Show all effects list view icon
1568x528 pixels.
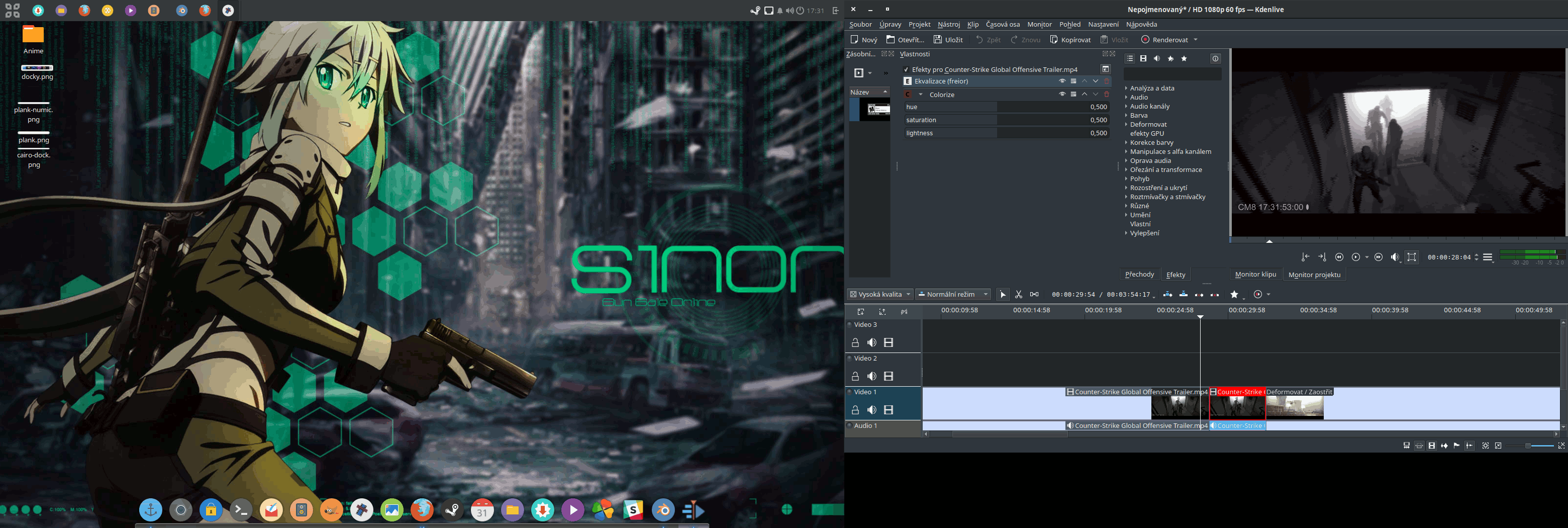(1130, 58)
